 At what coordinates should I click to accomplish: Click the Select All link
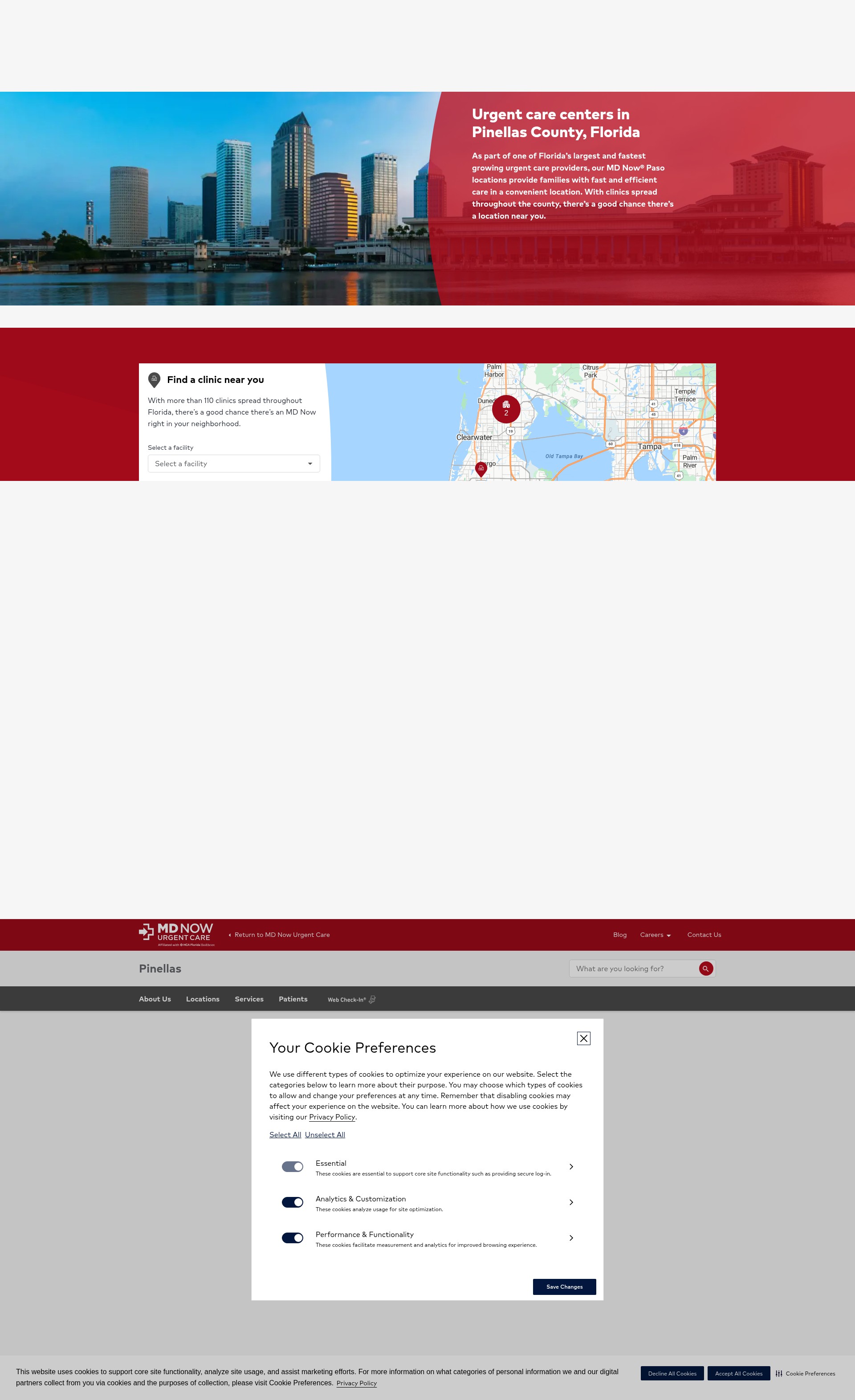click(x=285, y=1135)
